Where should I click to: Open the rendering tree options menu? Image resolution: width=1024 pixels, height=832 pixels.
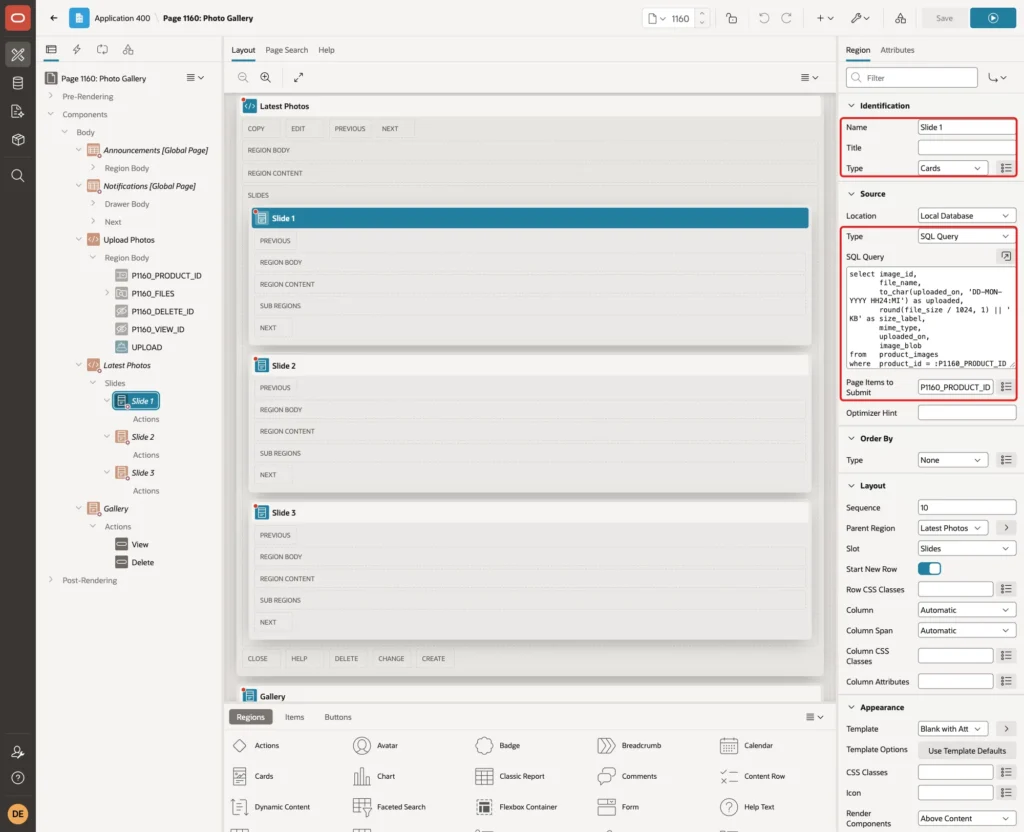coord(195,78)
